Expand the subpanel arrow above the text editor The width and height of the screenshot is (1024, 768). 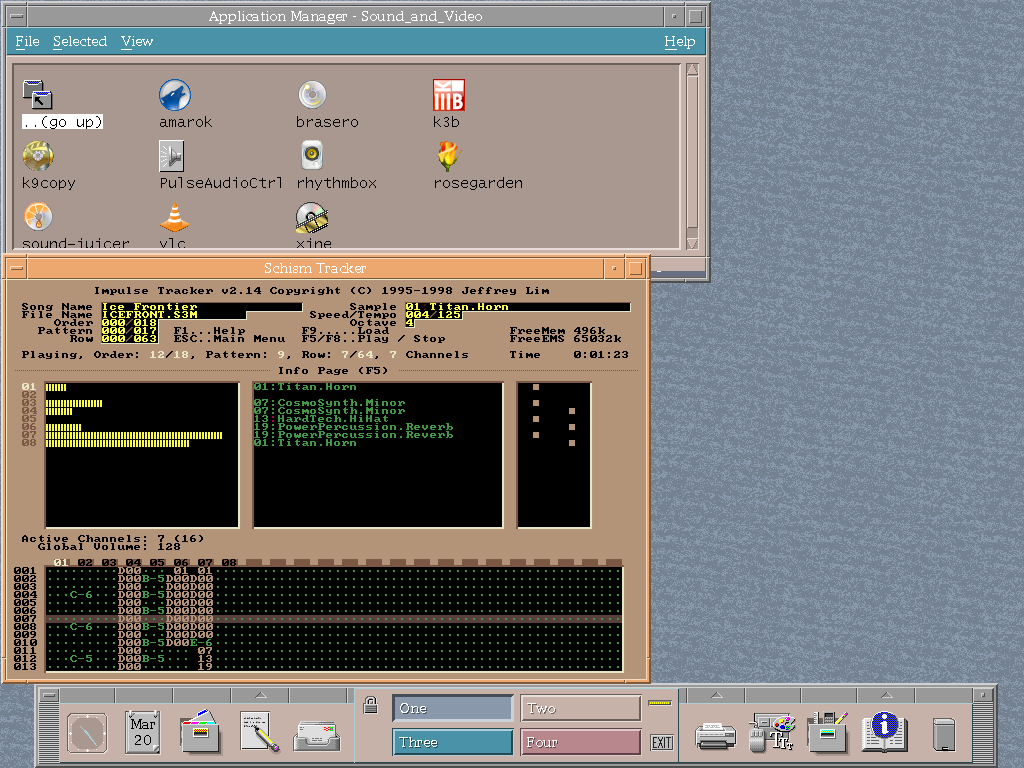pos(261,695)
